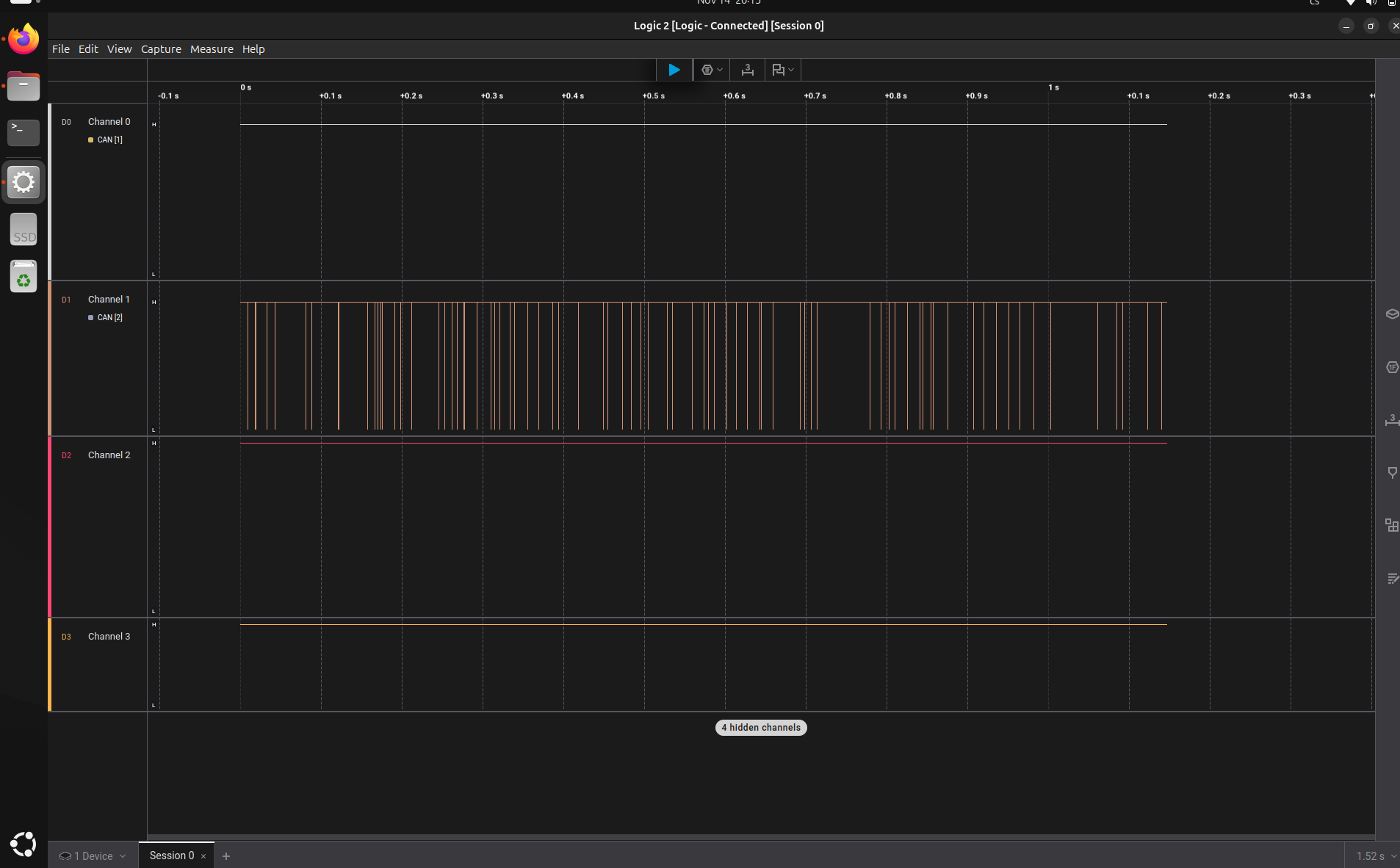This screenshot has width=1400, height=868.
Task: Open the Notes panel icon in right sidebar
Action: point(1391,579)
